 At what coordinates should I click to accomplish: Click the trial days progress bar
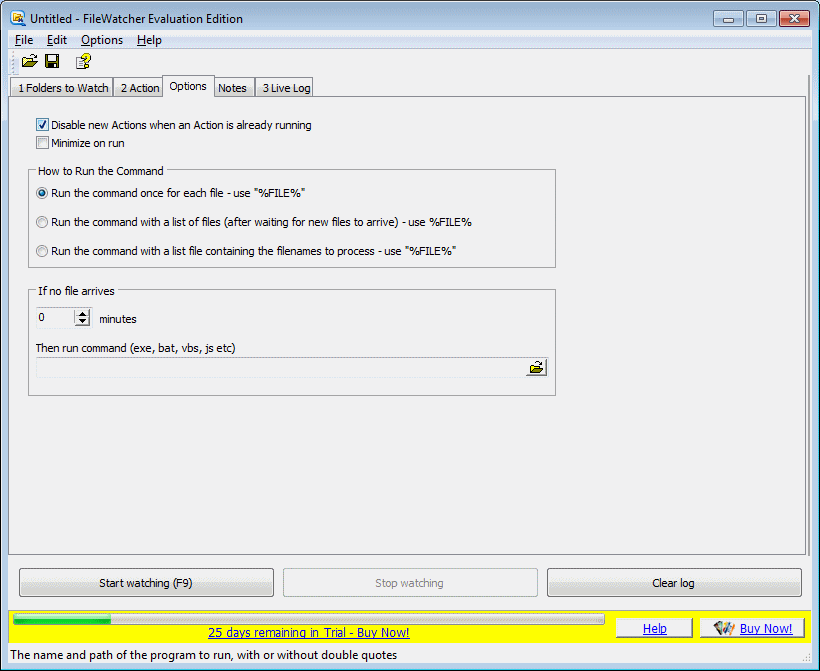pos(309,619)
